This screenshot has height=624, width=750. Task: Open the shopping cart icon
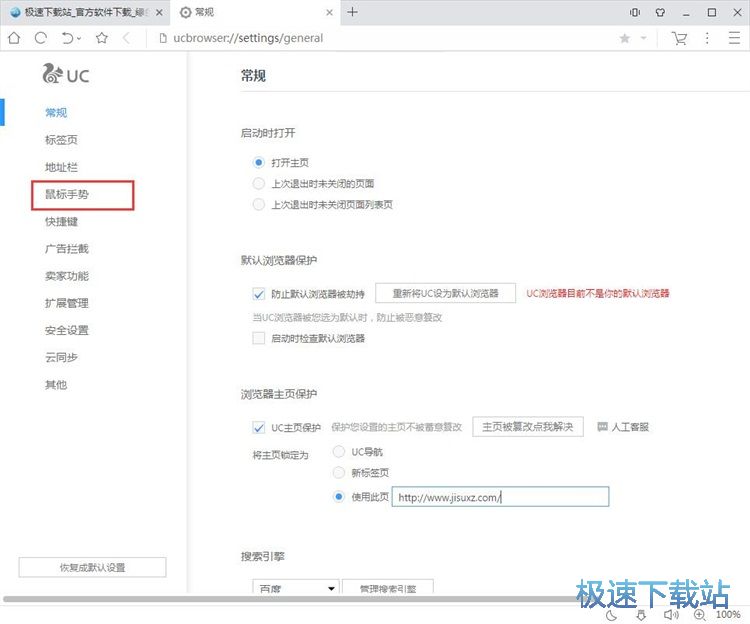click(679, 38)
